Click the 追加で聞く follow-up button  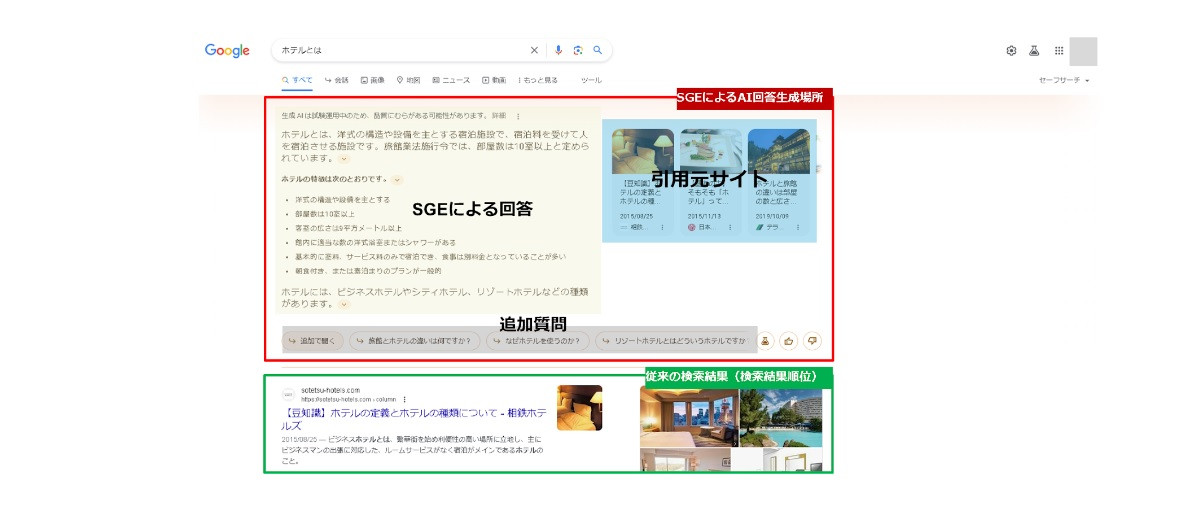click(x=313, y=341)
